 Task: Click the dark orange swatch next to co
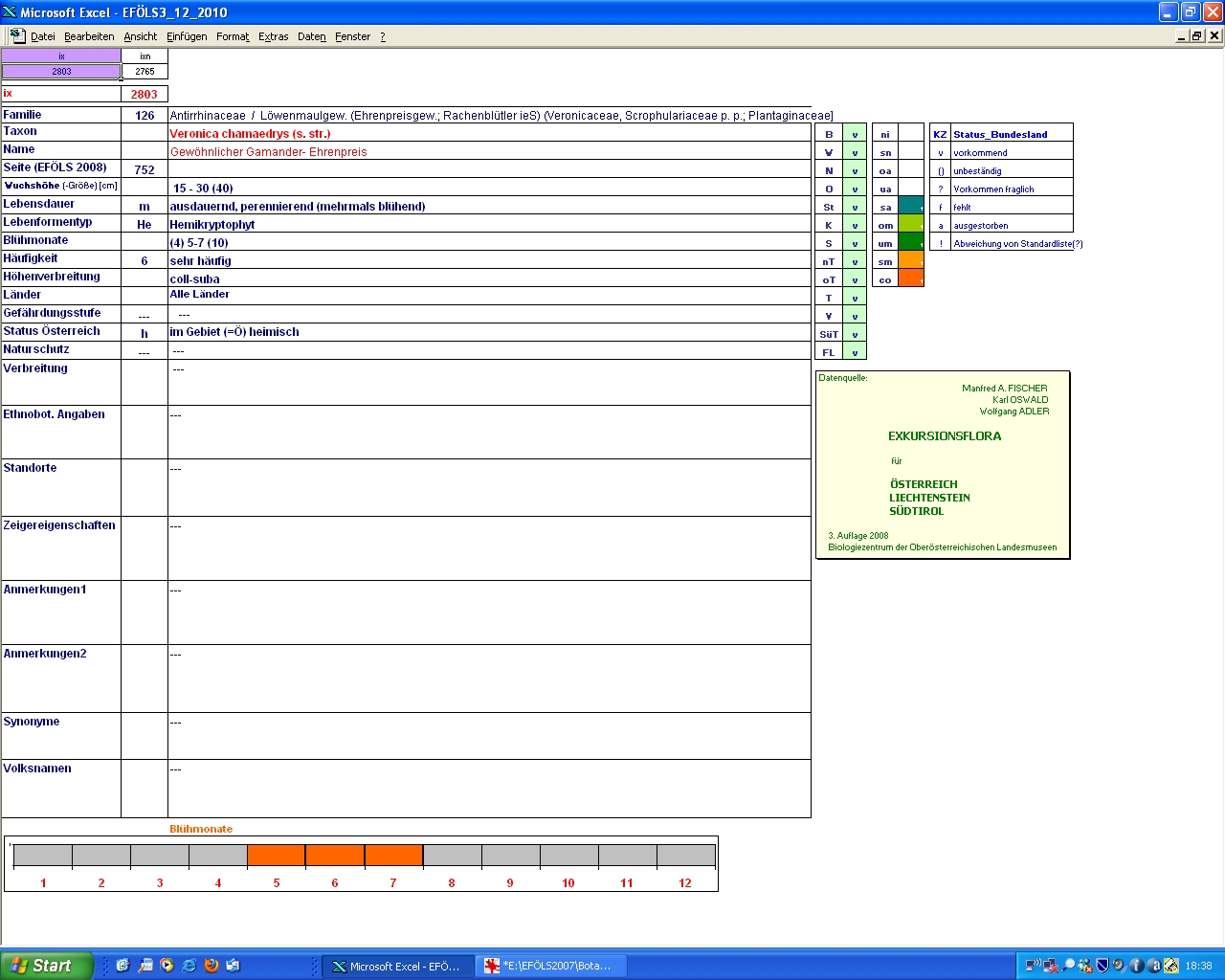tap(911, 278)
